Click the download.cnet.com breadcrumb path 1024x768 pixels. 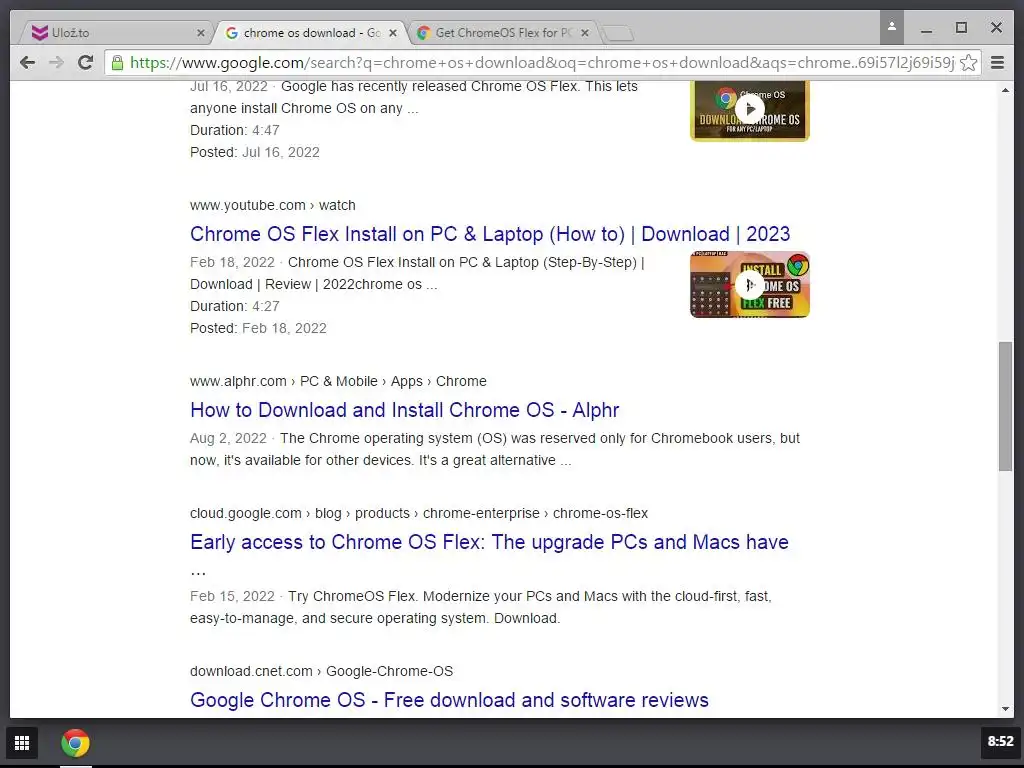point(321,671)
